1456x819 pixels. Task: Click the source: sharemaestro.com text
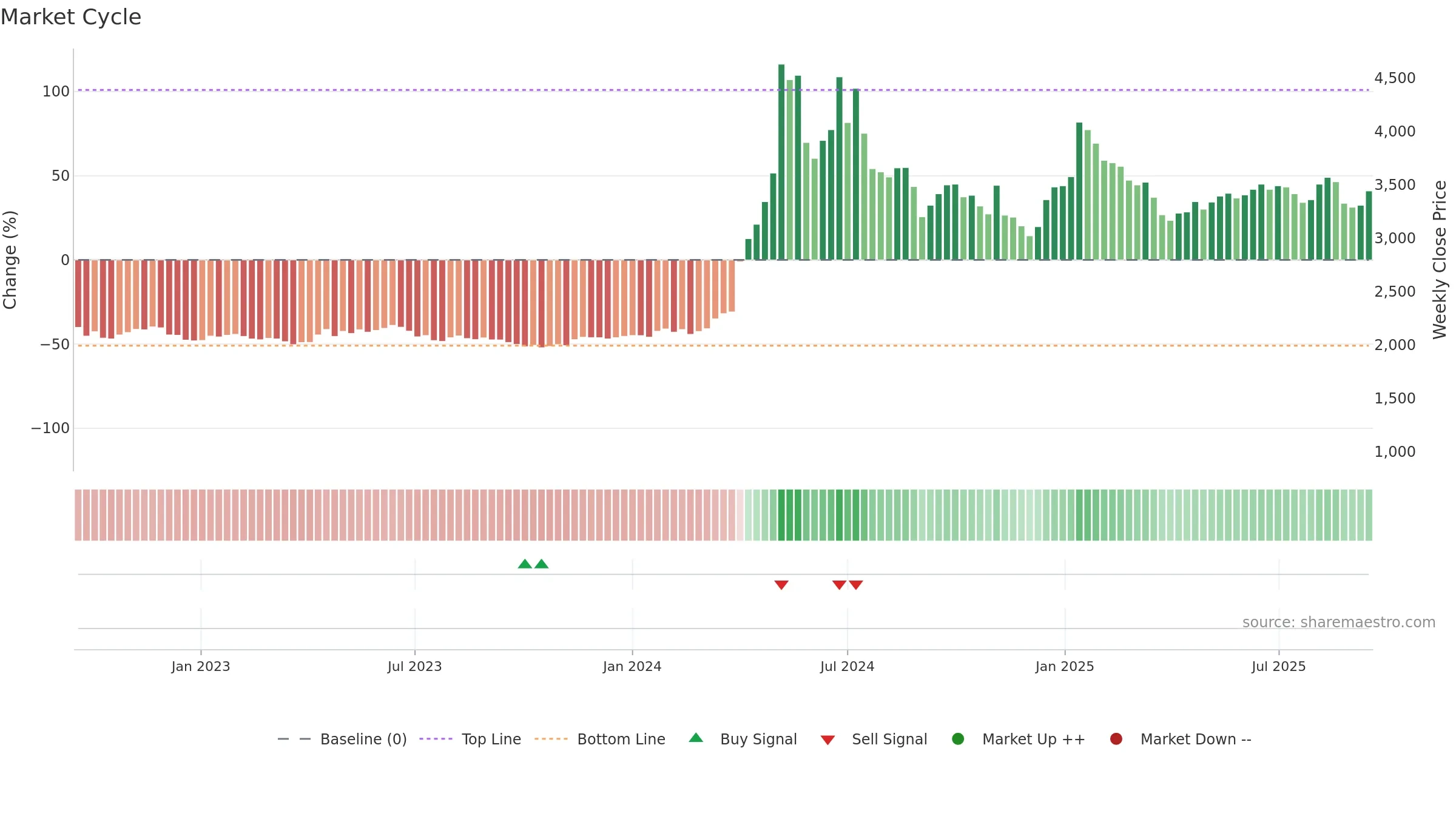pos(1339,622)
